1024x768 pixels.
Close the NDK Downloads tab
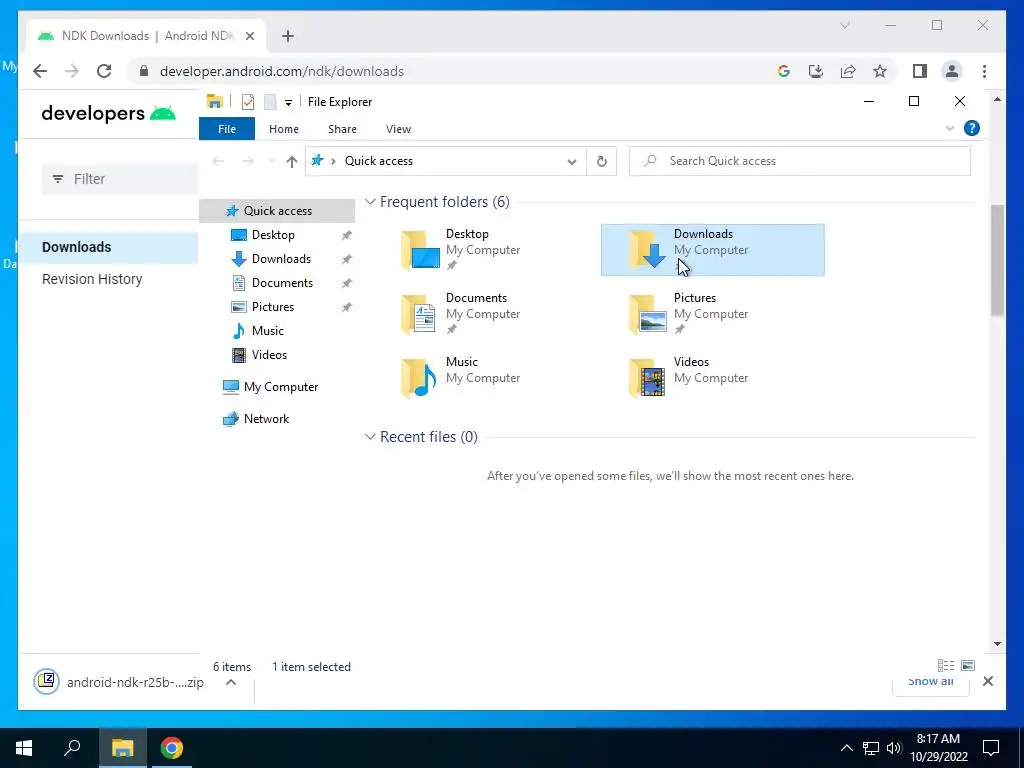point(249,36)
